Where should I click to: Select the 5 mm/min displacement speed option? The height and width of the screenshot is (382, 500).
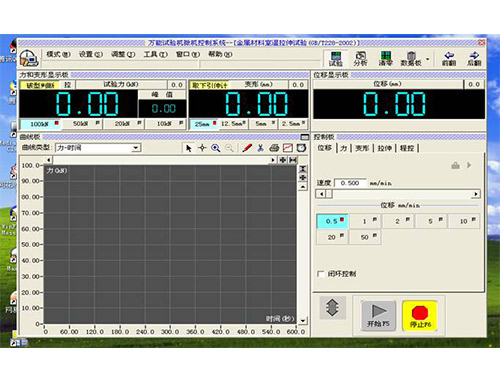(431, 221)
